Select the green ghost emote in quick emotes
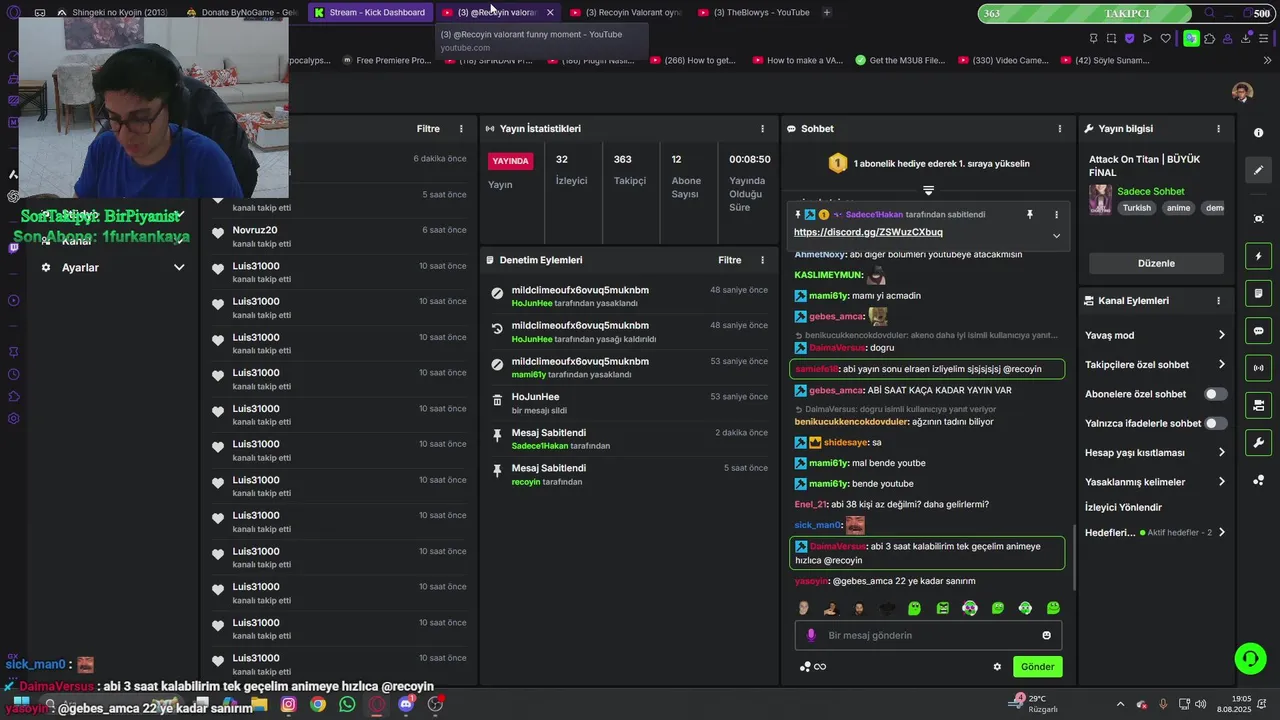This screenshot has height=720, width=1280. [914, 608]
